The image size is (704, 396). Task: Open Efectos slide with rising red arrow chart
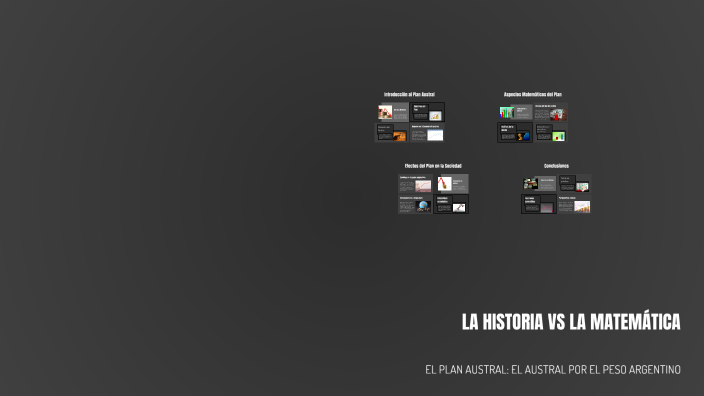(451, 204)
